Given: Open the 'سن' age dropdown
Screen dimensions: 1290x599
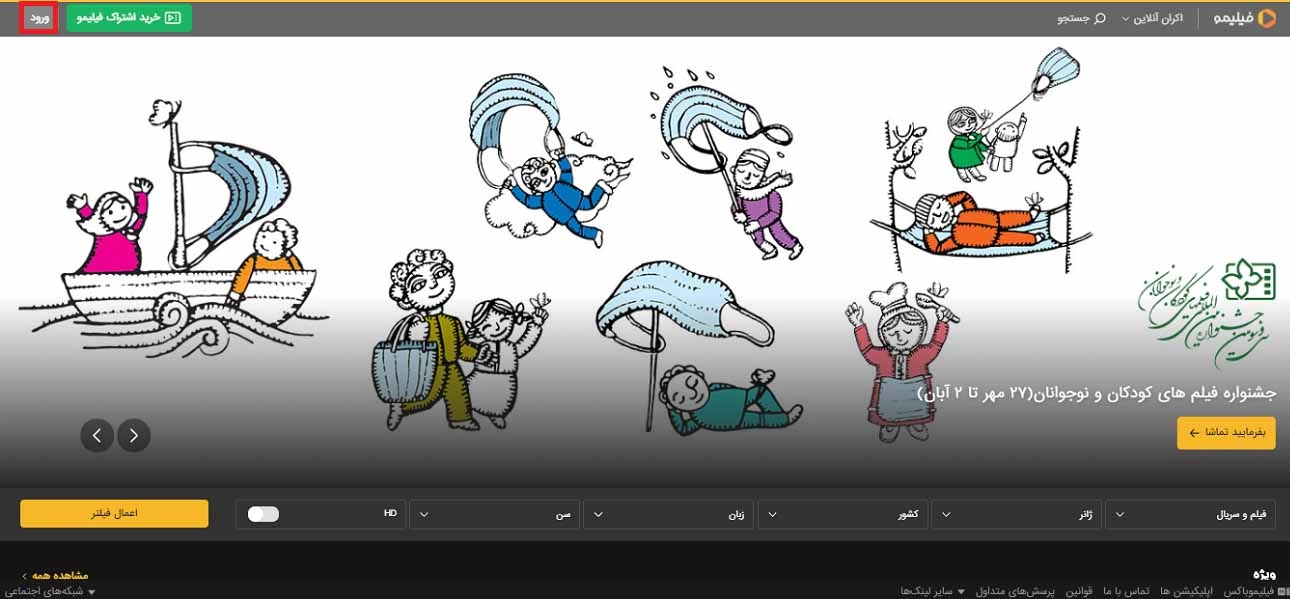Looking at the screenshot, I should pos(494,514).
